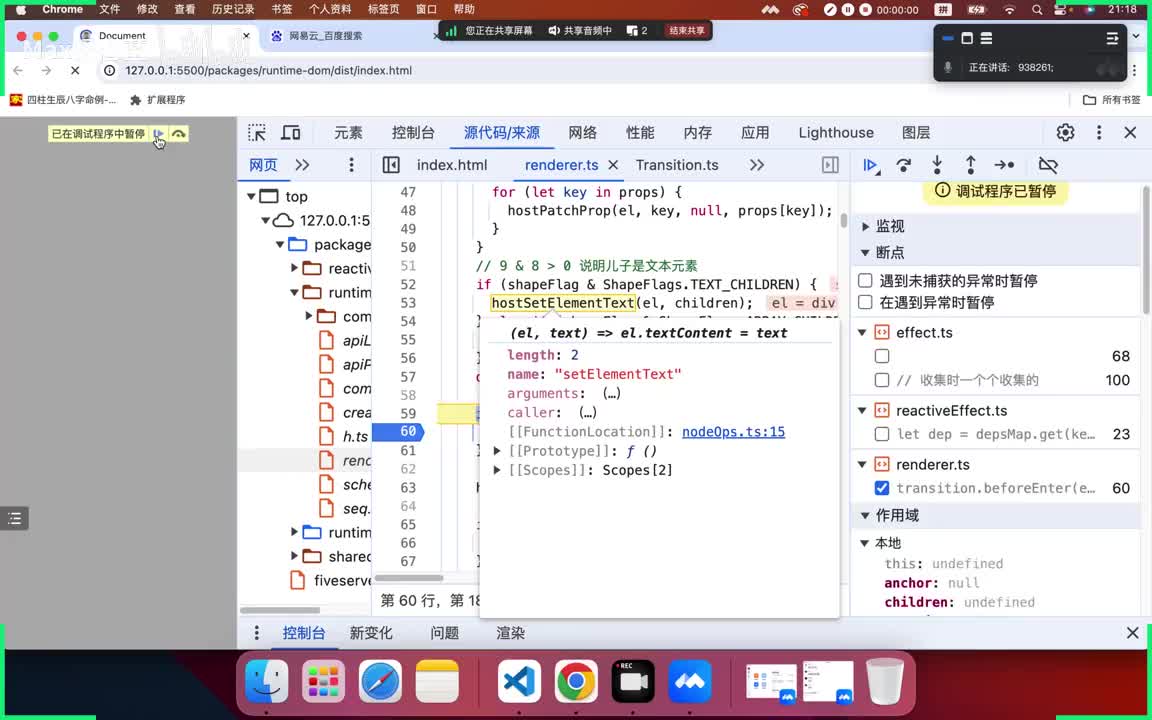Deactivate all breakpoints icon

pyautogui.click(x=1048, y=165)
